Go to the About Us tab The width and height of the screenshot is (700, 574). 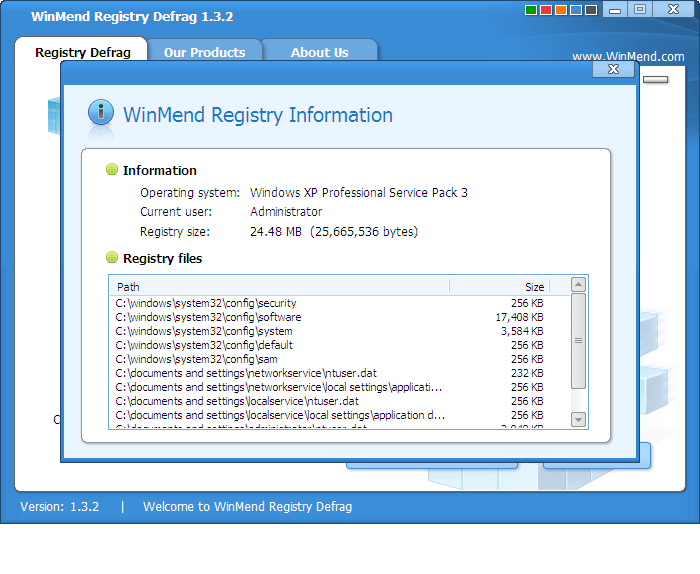tap(319, 52)
